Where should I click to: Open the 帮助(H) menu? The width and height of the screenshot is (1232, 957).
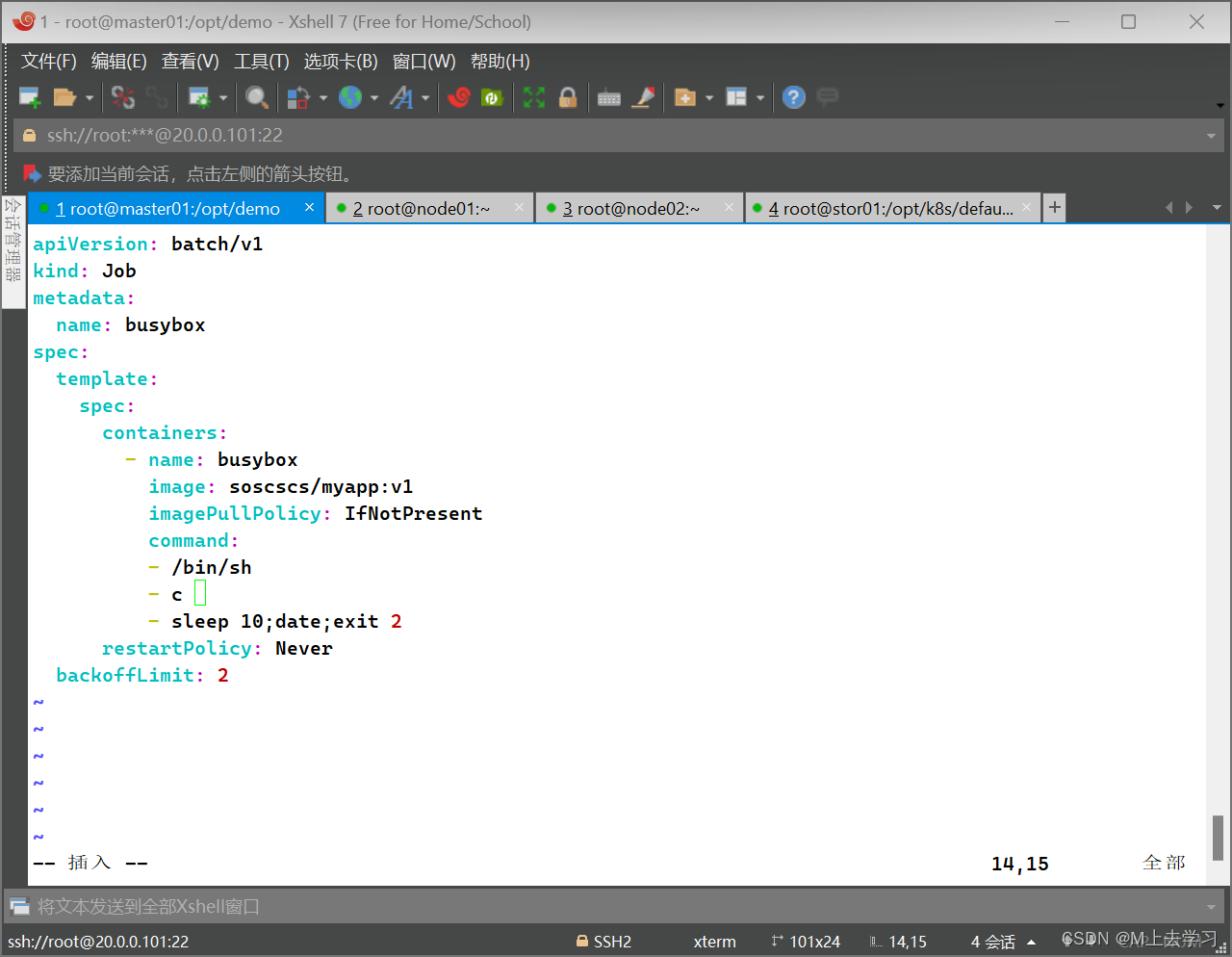[500, 62]
